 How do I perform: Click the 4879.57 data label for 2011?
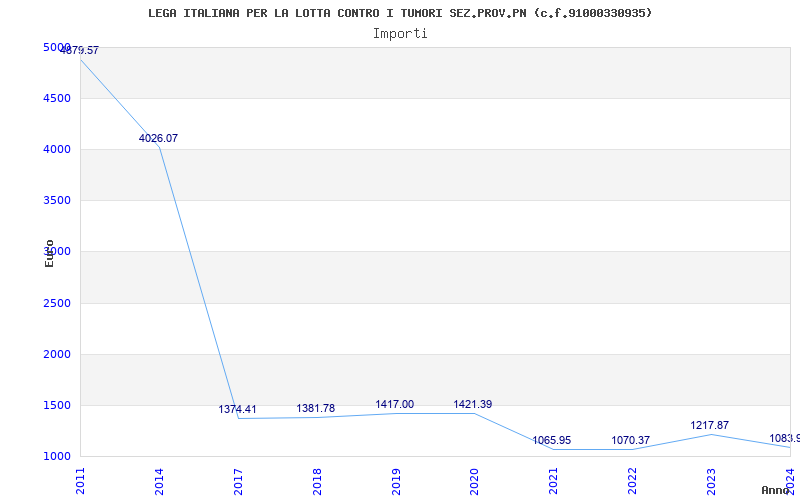80,50
